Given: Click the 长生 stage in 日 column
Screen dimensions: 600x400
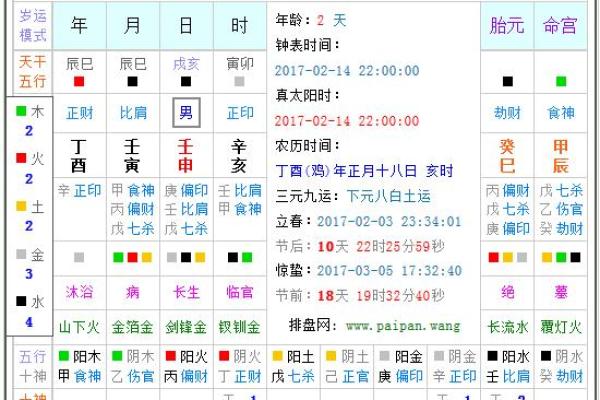Looking at the screenshot, I should 185,292.
